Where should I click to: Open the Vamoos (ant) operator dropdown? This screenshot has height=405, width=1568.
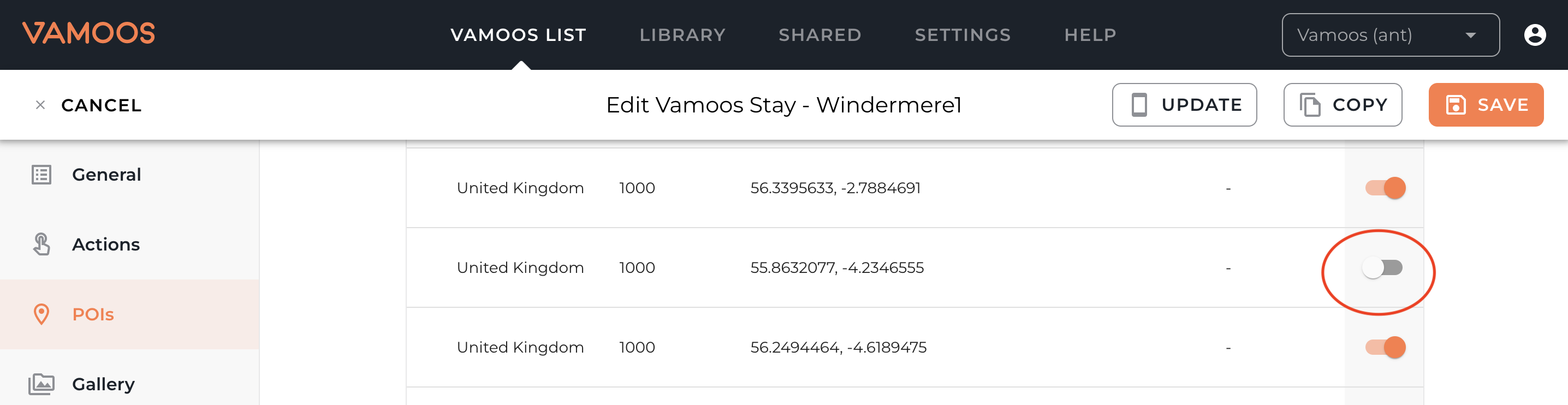point(1390,35)
